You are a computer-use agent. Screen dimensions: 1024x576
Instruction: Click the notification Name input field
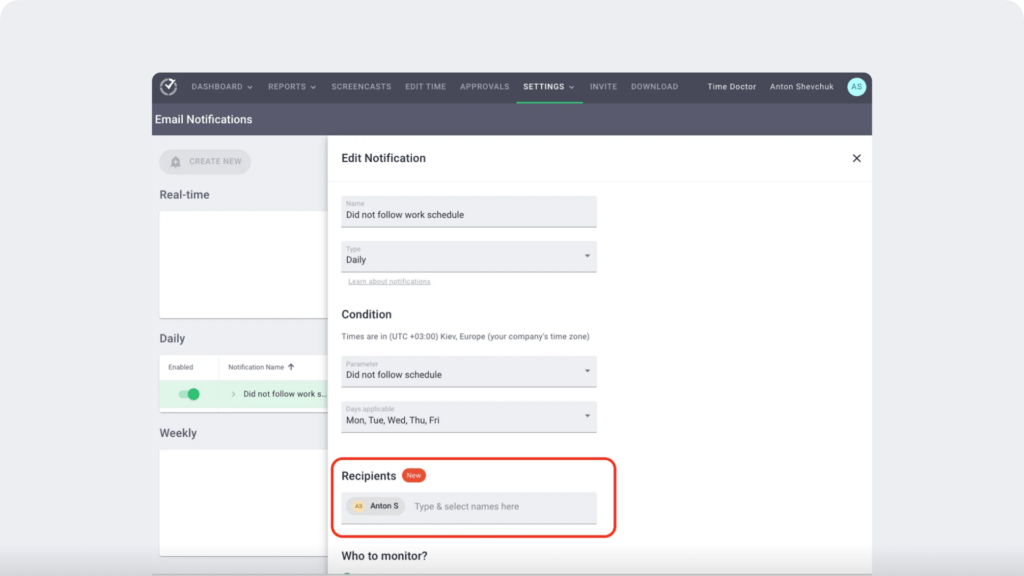point(468,212)
